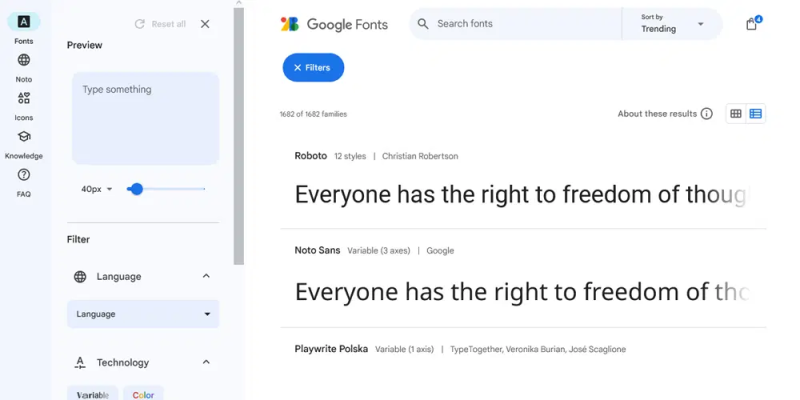Click the Search fonts input field
800x400 pixels.
tap(515, 24)
